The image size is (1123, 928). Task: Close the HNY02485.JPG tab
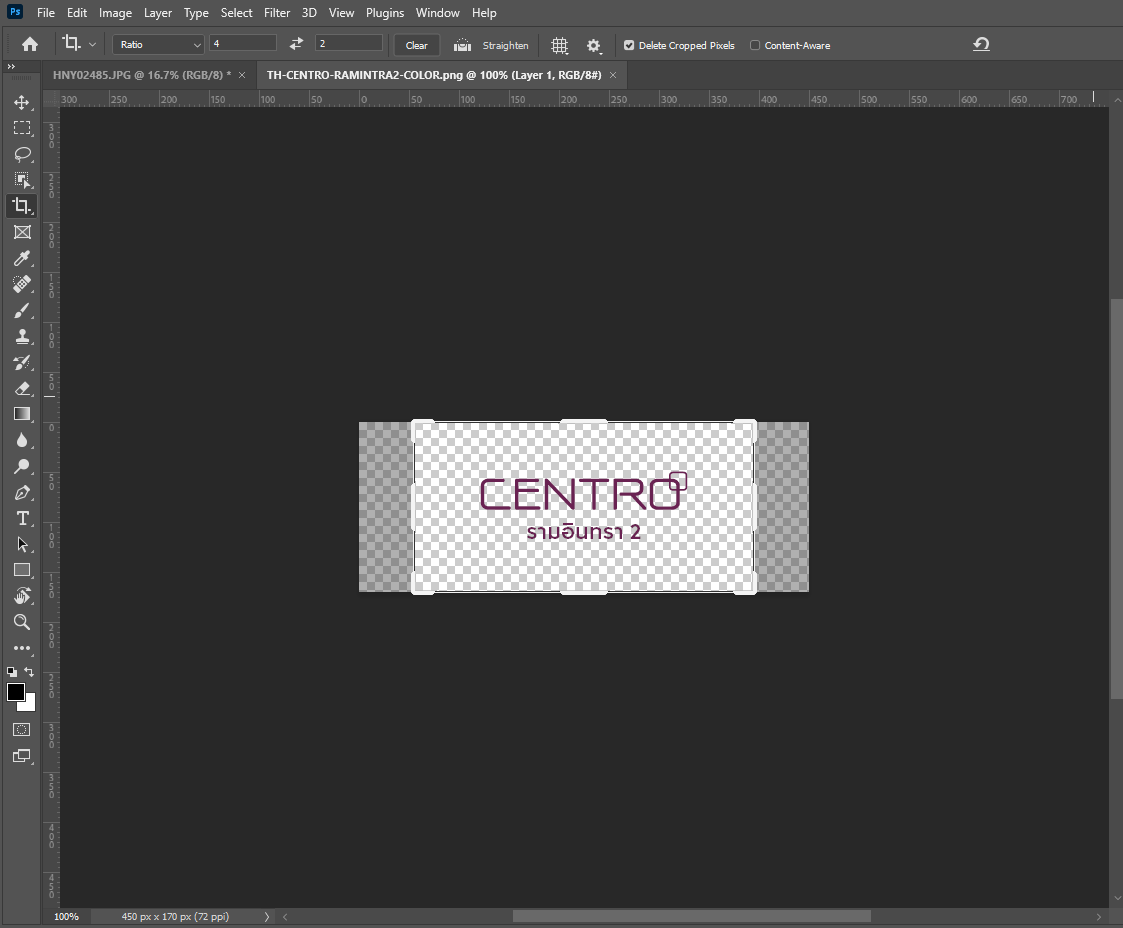(242, 75)
